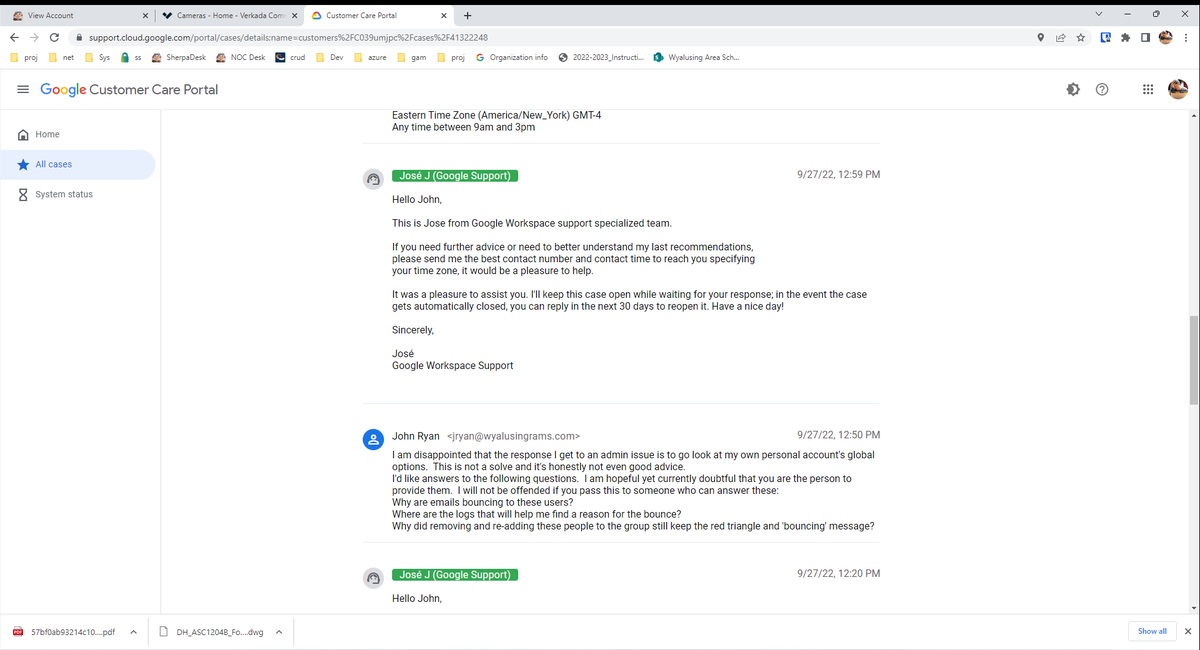Close the Customer Care Portal tab
Screen dimensions: 1200x650
tap(443, 16)
